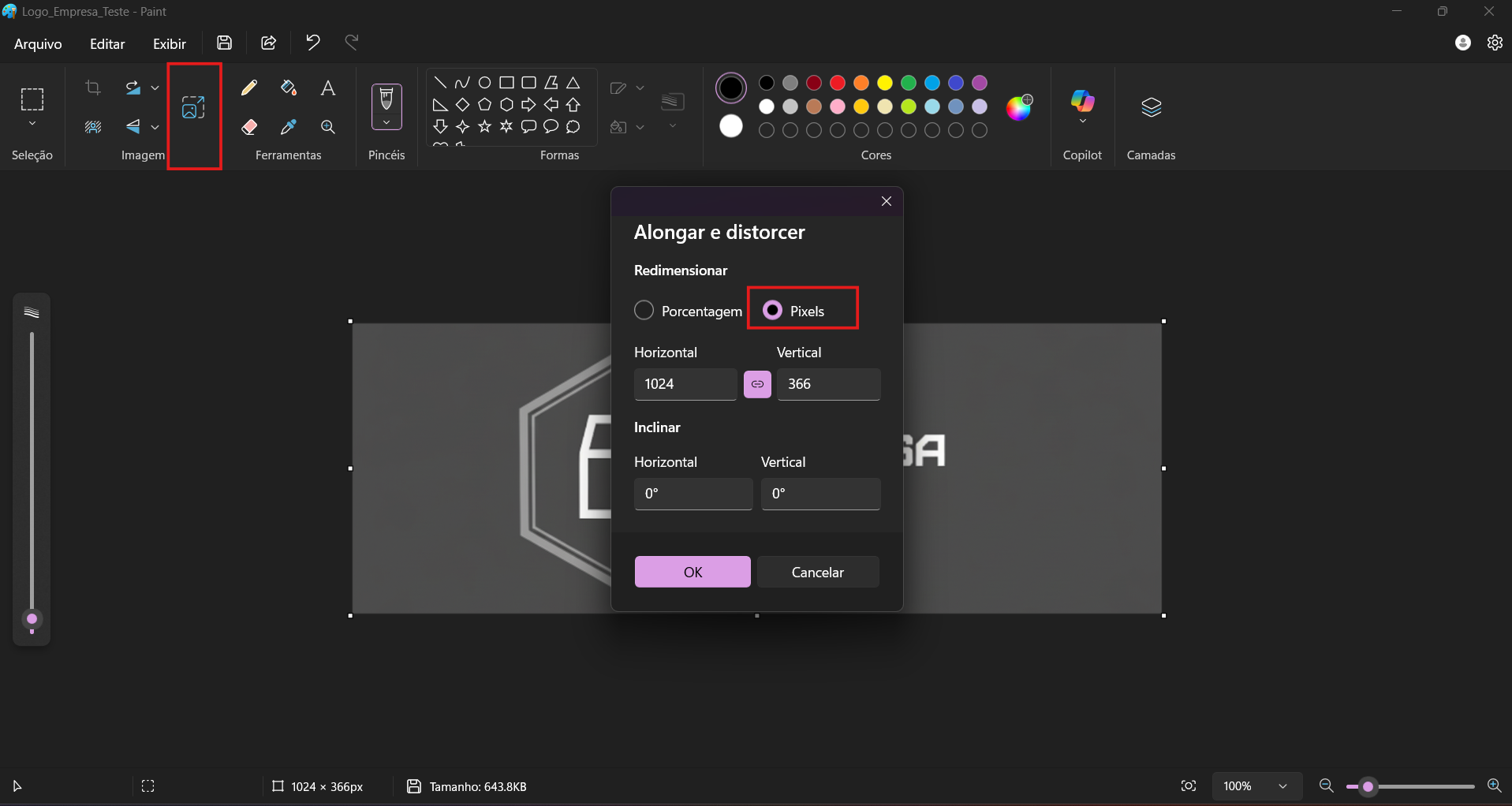
Task: Expand the Rotate options dropdown arrow
Action: click(155, 88)
